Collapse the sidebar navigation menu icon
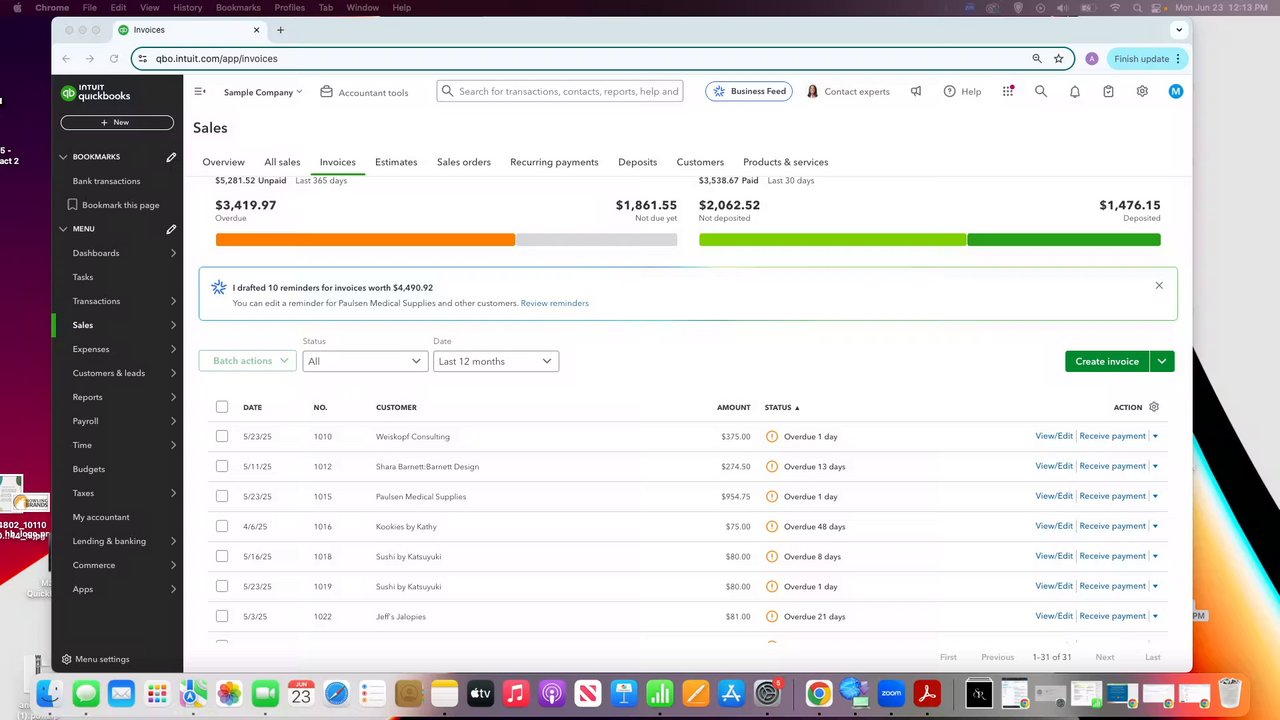The width and height of the screenshot is (1280, 720). [x=200, y=91]
